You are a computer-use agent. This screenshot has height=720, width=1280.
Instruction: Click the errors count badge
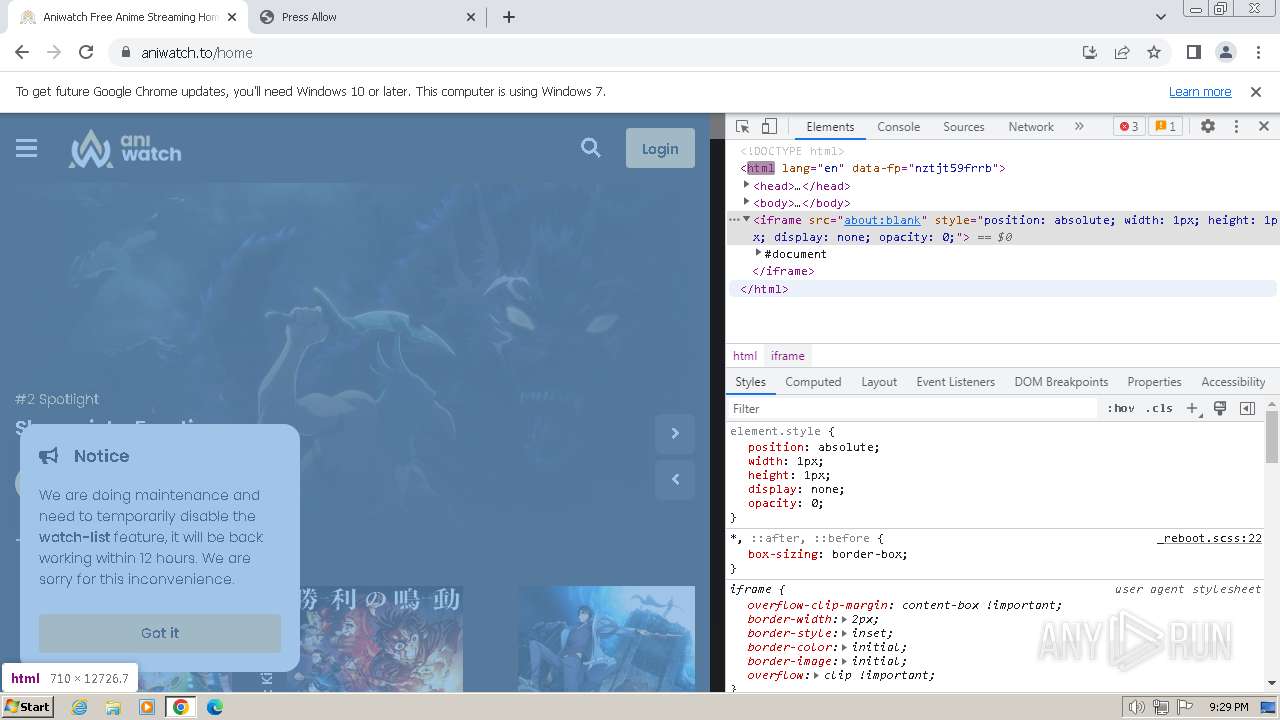[x=1129, y=127]
